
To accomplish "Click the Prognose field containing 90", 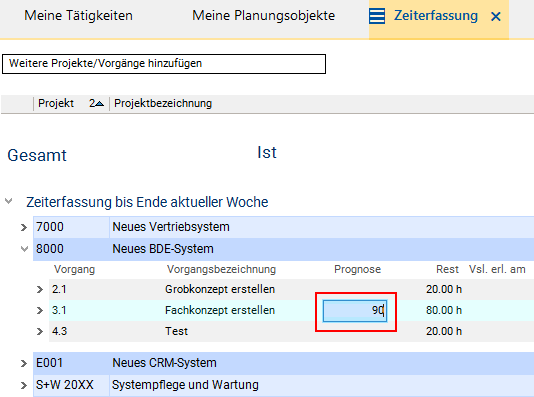I will coord(355,311).
